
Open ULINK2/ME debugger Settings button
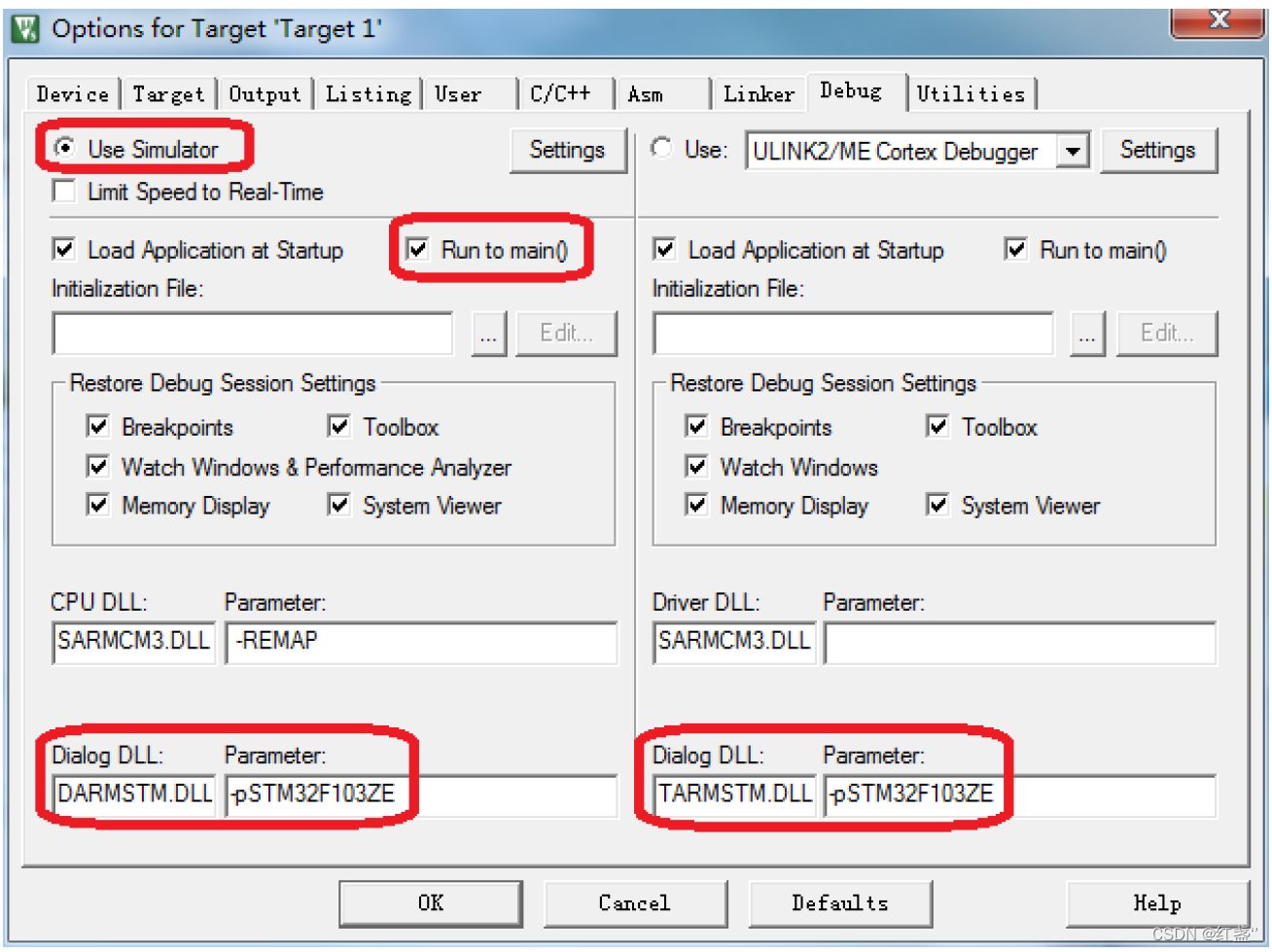click(1158, 150)
